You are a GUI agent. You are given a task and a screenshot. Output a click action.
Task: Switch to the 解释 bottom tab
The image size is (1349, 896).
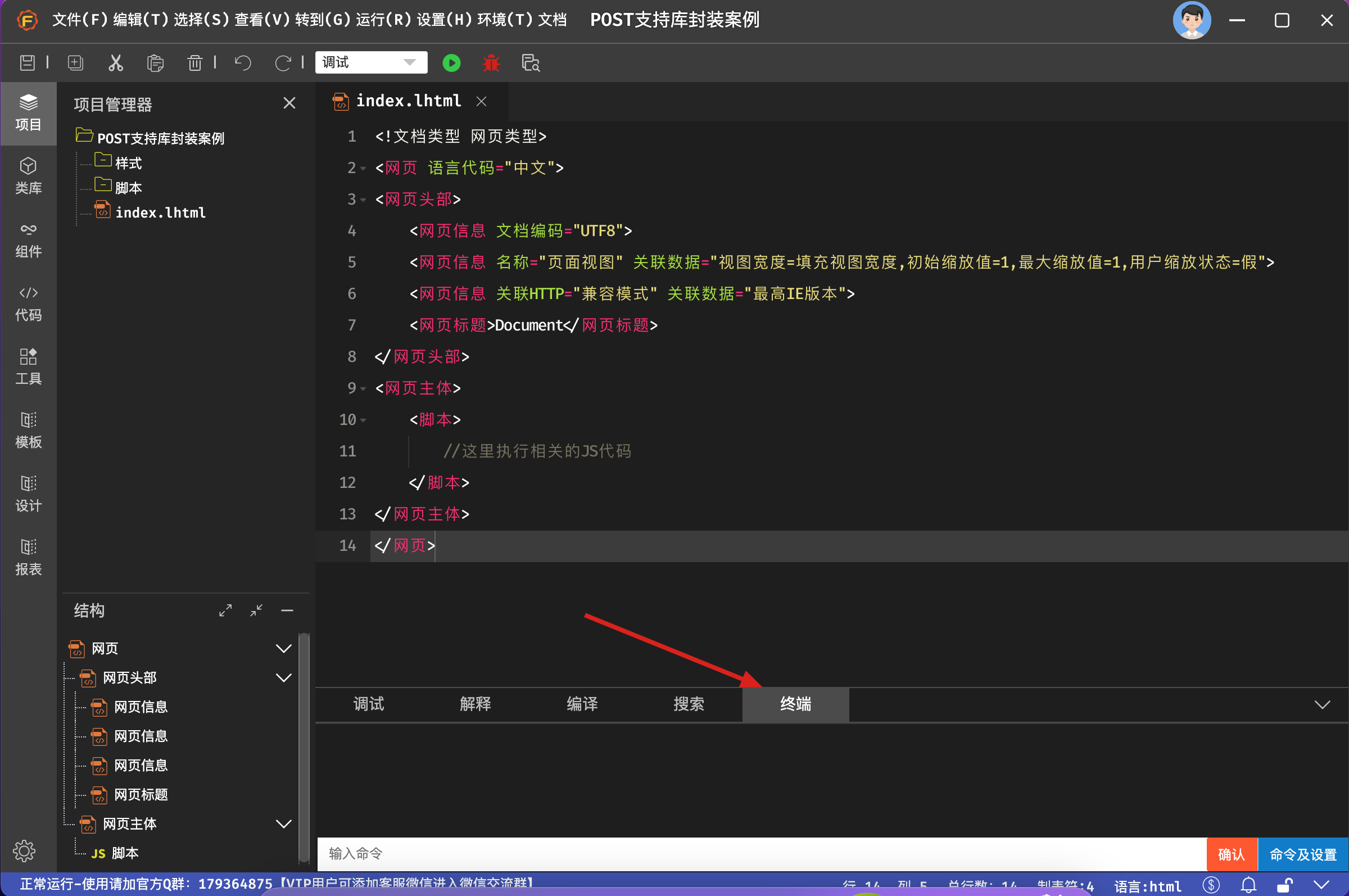coord(476,704)
